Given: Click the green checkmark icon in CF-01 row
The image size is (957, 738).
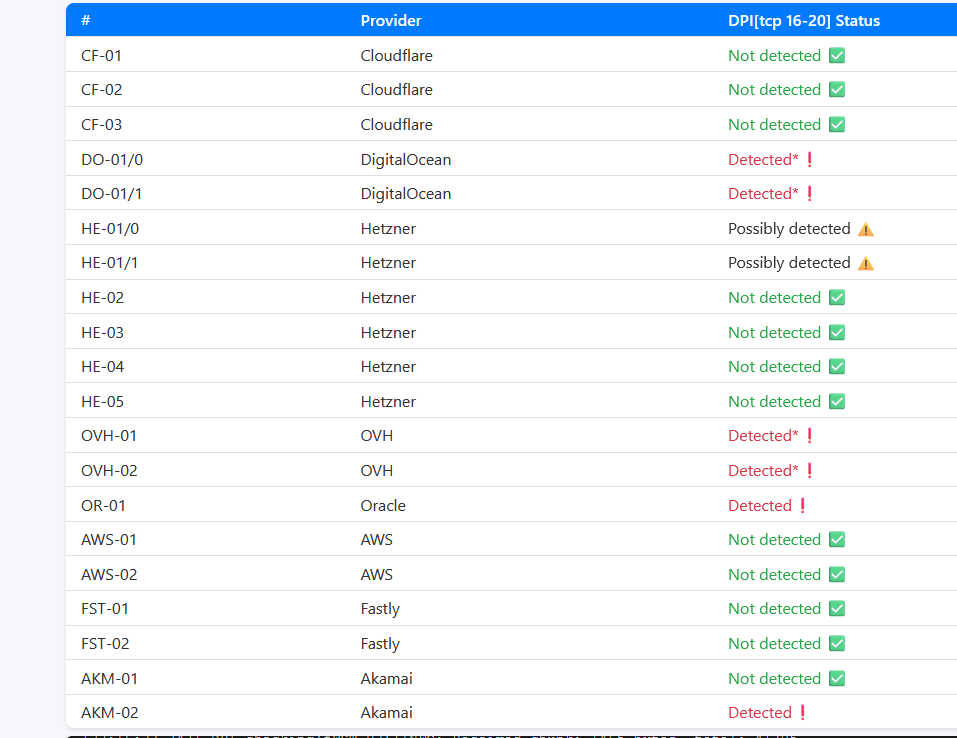Looking at the screenshot, I should [837, 56].
